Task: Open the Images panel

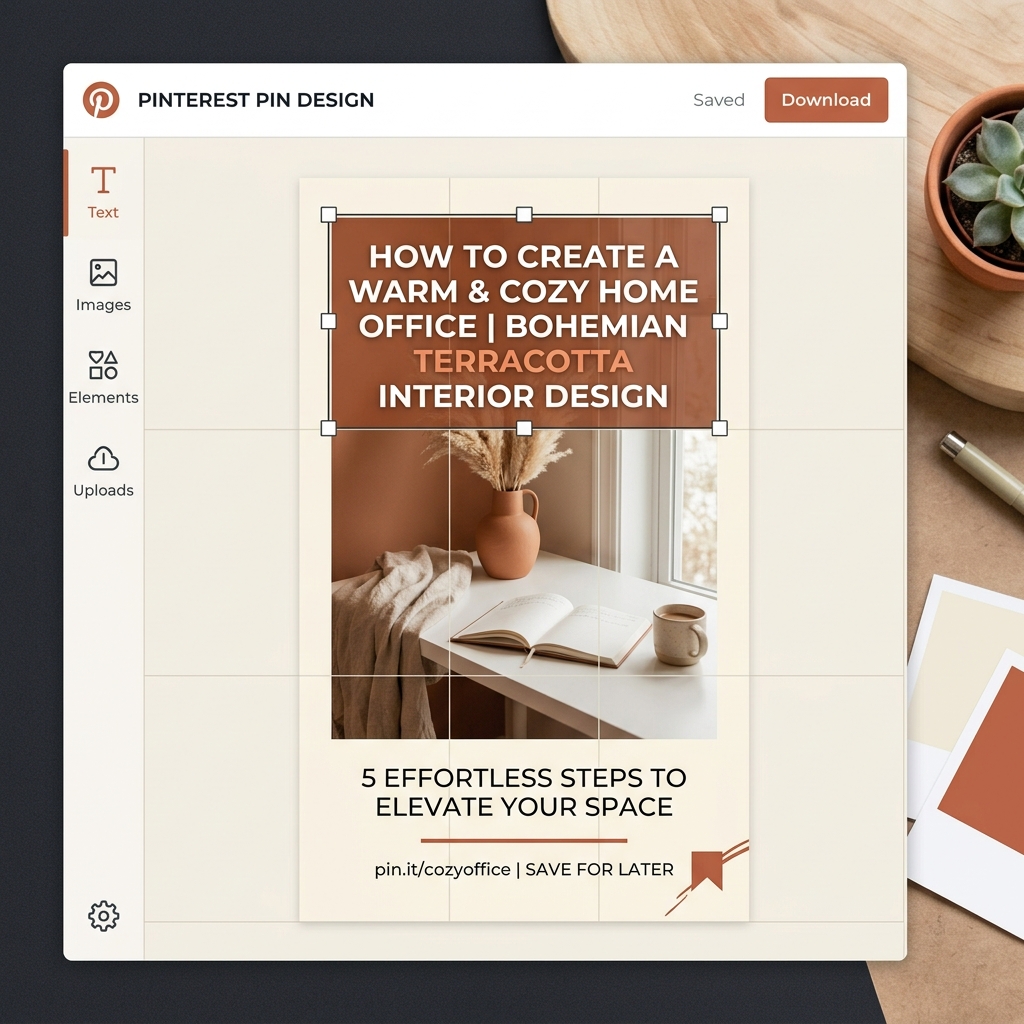Action: pyautogui.click(x=103, y=285)
